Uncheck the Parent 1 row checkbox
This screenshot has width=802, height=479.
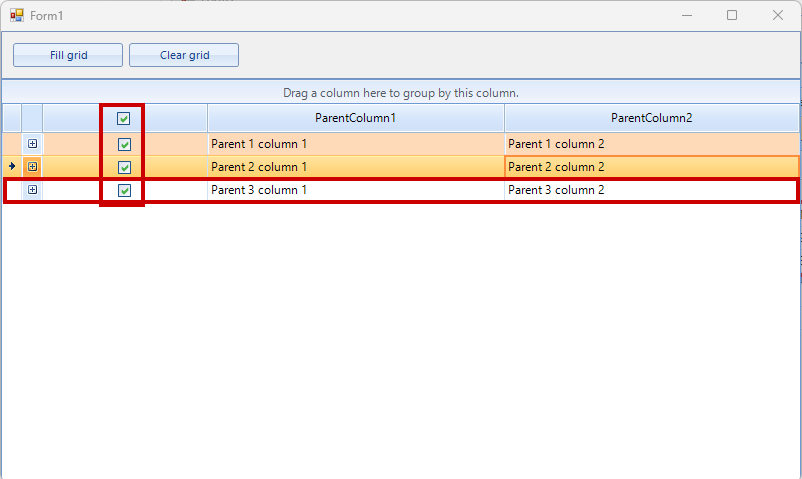coord(124,144)
